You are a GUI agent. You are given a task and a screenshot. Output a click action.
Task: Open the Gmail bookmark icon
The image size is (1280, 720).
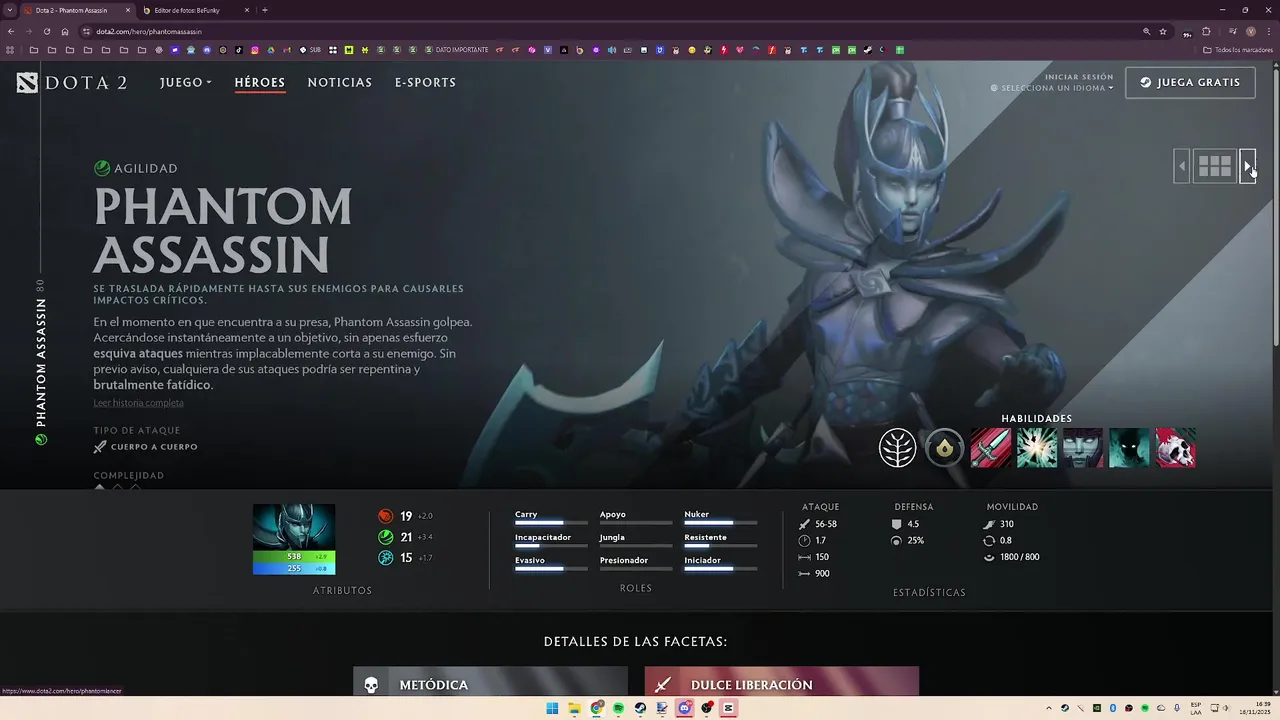click(287, 50)
